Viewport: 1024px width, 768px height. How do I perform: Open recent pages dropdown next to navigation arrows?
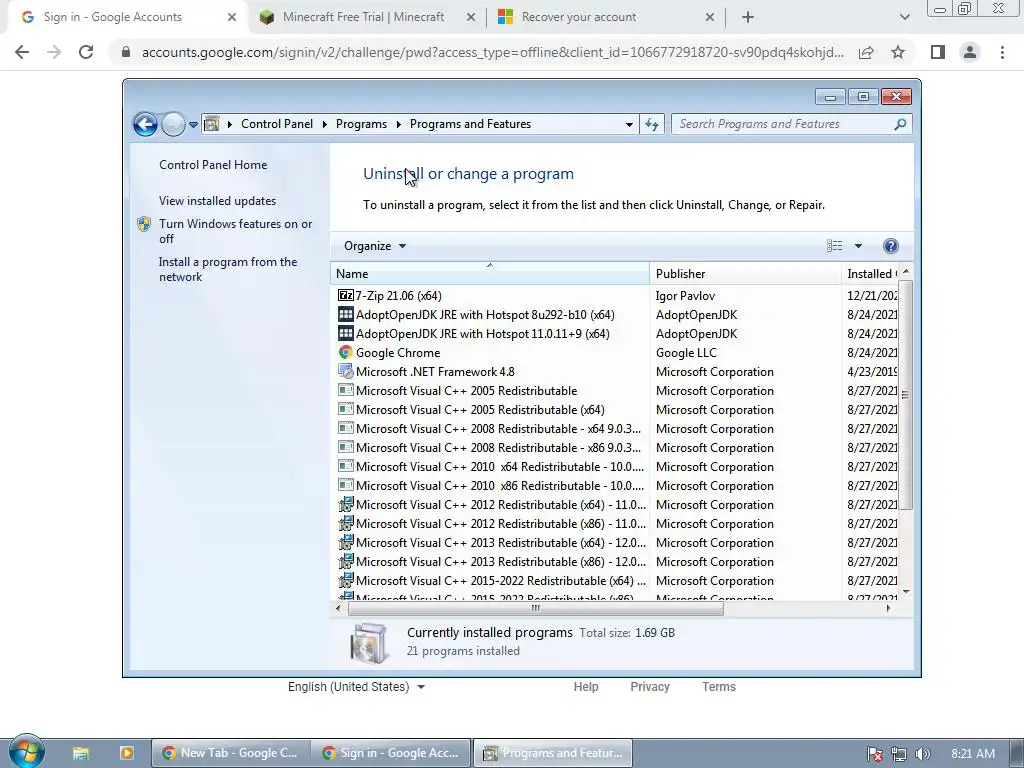tap(193, 124)
